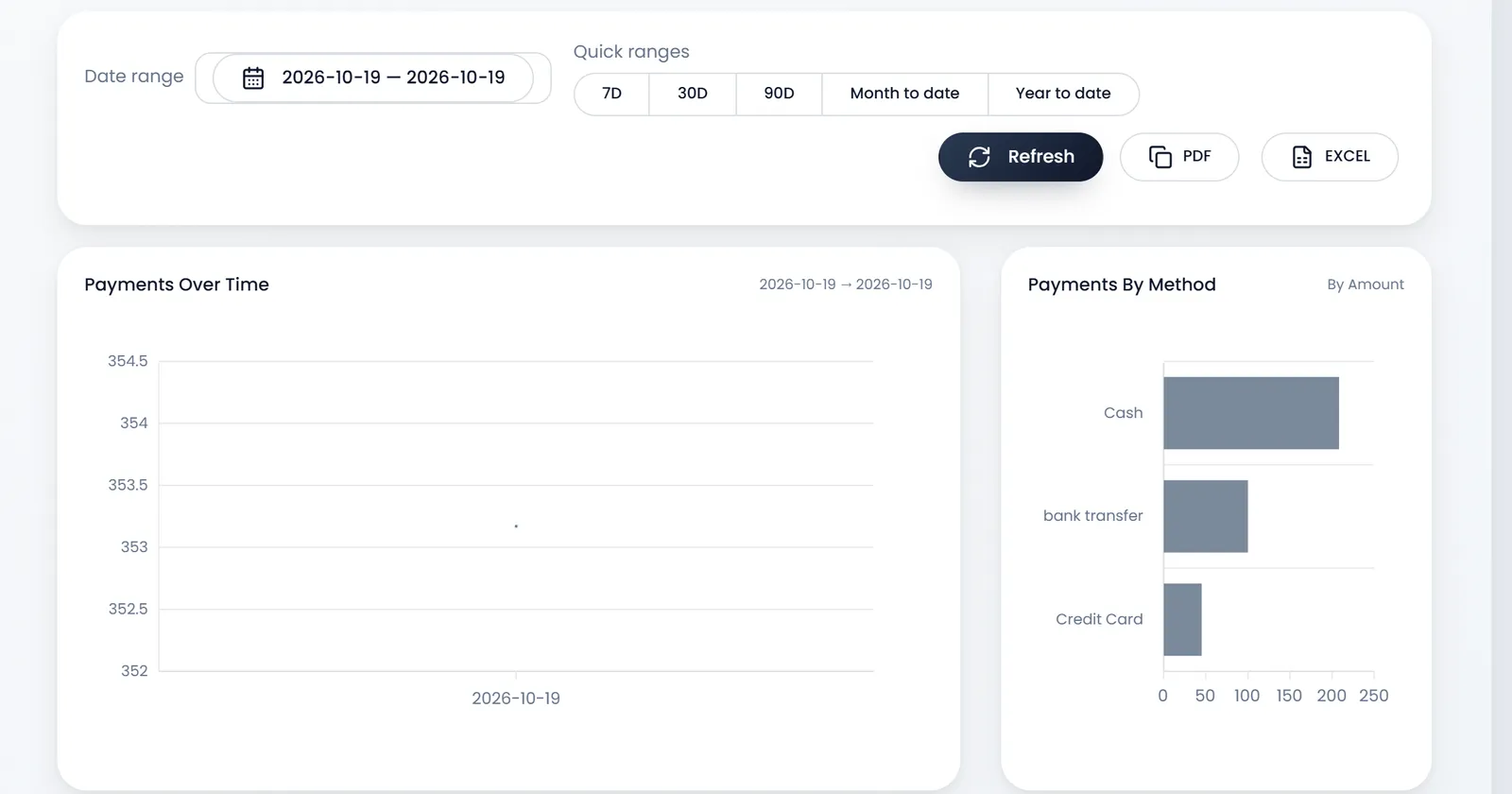Click the 'Payments By Method' heading
This screenshot has width=1512, height=794.
(x=1122, y=285)
